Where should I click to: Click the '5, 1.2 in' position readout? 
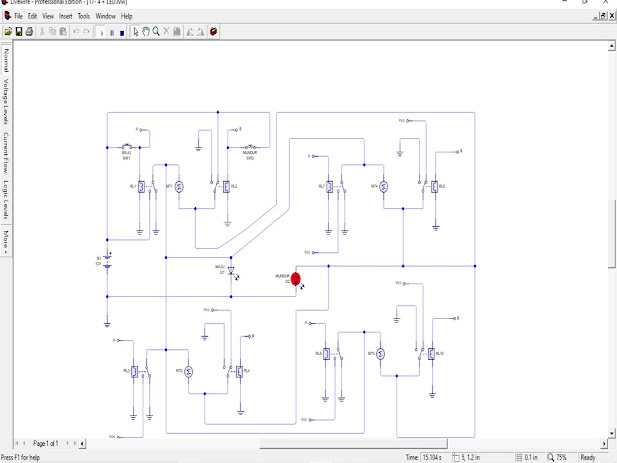tap(470, 457)
